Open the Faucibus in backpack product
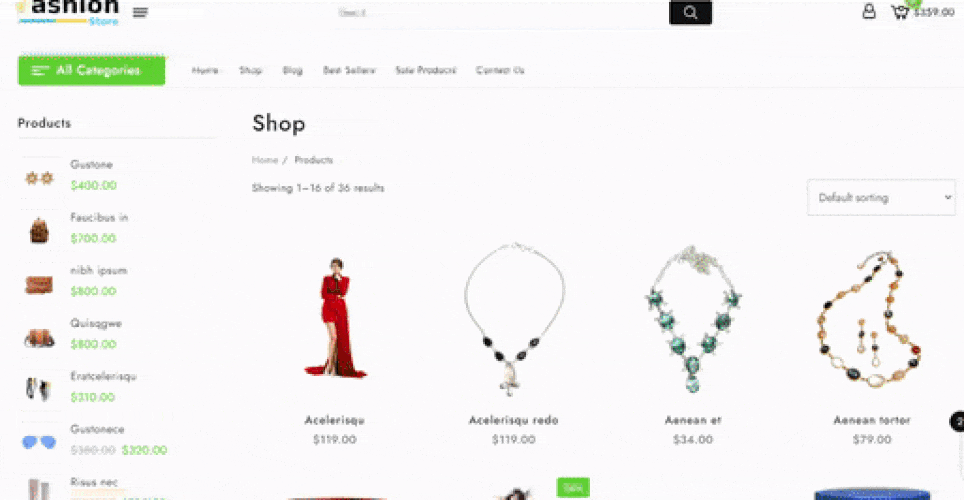 (99, 217)
